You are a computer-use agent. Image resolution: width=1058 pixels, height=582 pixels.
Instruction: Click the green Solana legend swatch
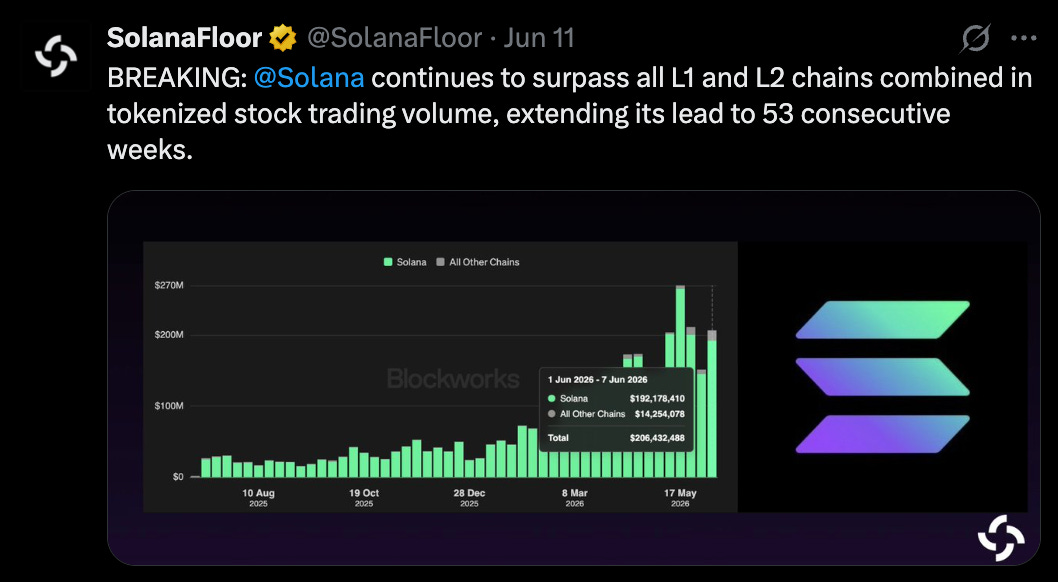click(388, 262)
